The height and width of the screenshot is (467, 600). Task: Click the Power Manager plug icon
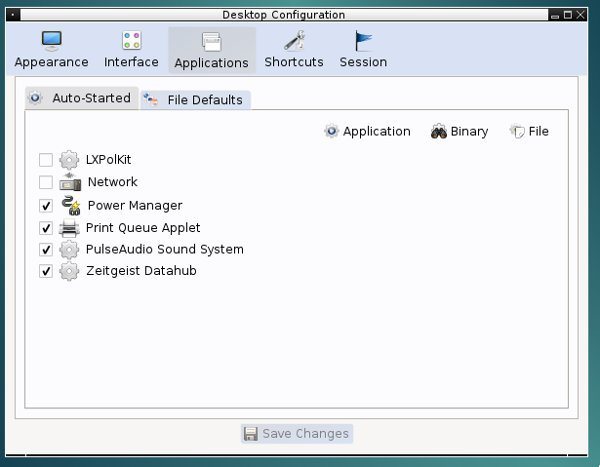[71, 205]
